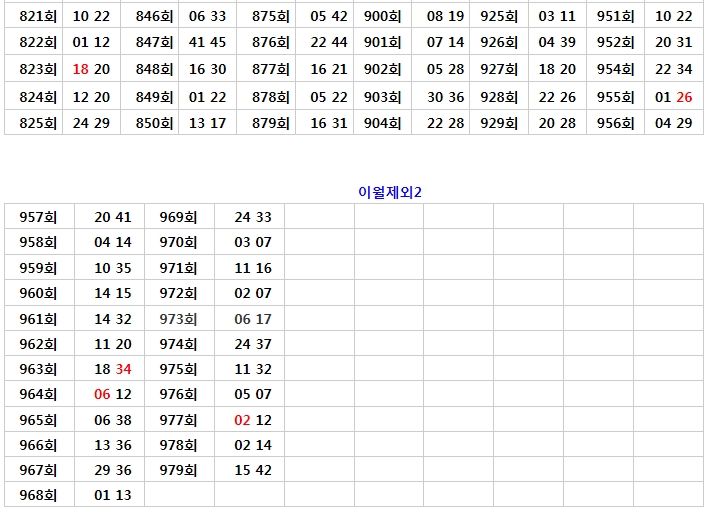Select the 961회 value 14 32
This screenshot has height=519, width=723.
113,319
